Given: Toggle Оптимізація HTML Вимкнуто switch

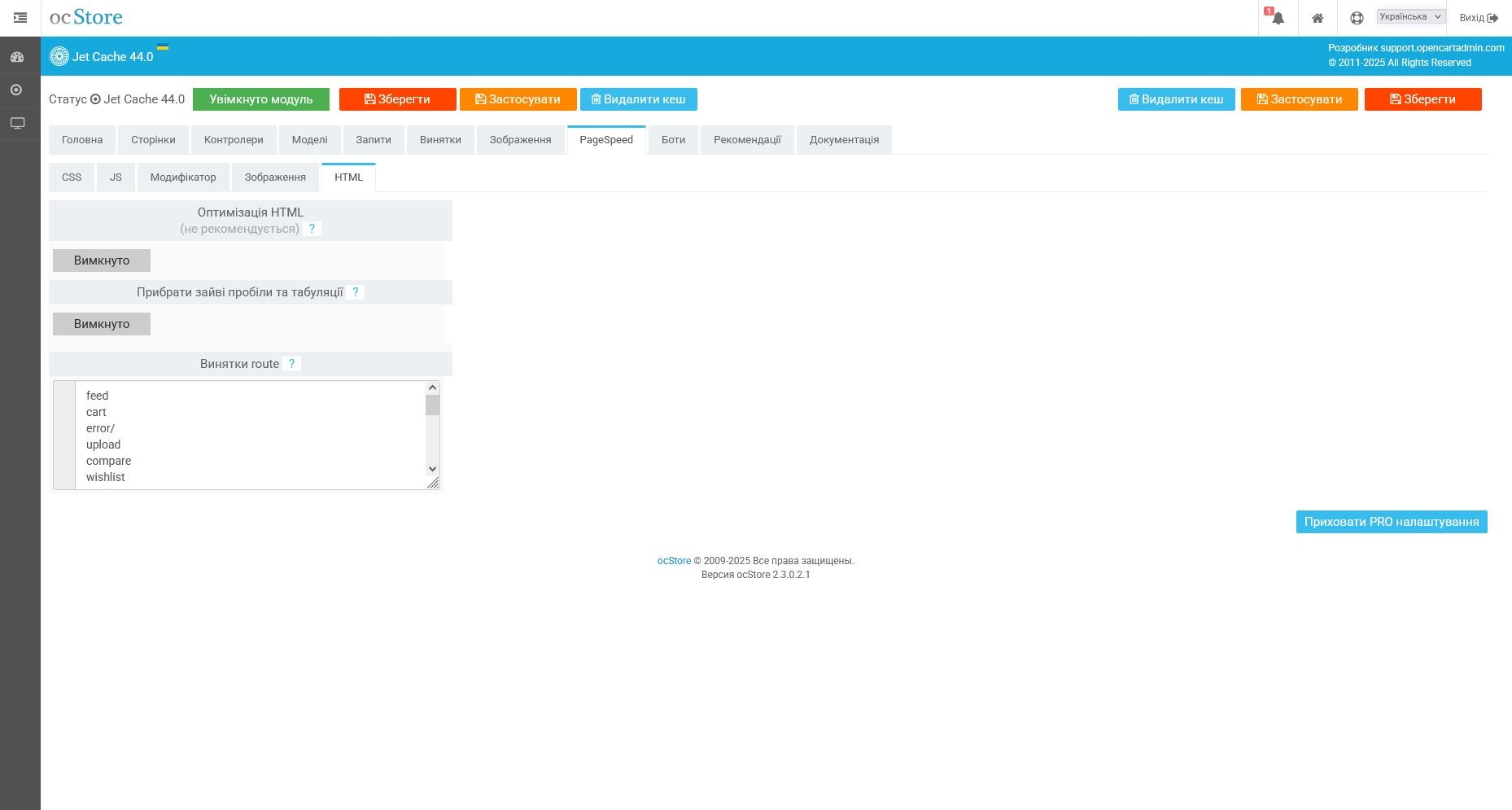Looking at the screenshot, I should (102, 261).
